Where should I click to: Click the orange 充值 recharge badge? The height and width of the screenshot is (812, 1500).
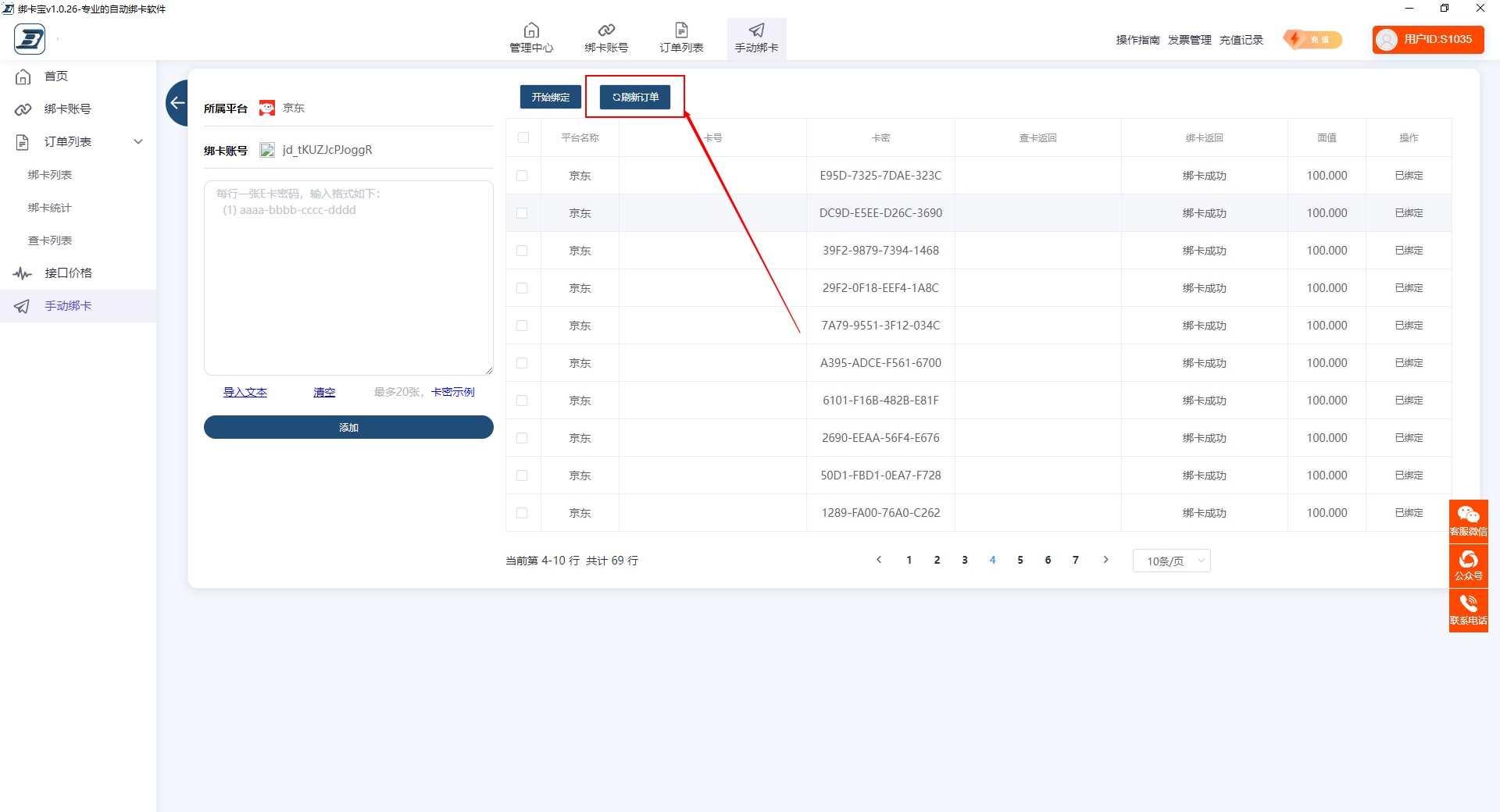point(1312,39)
